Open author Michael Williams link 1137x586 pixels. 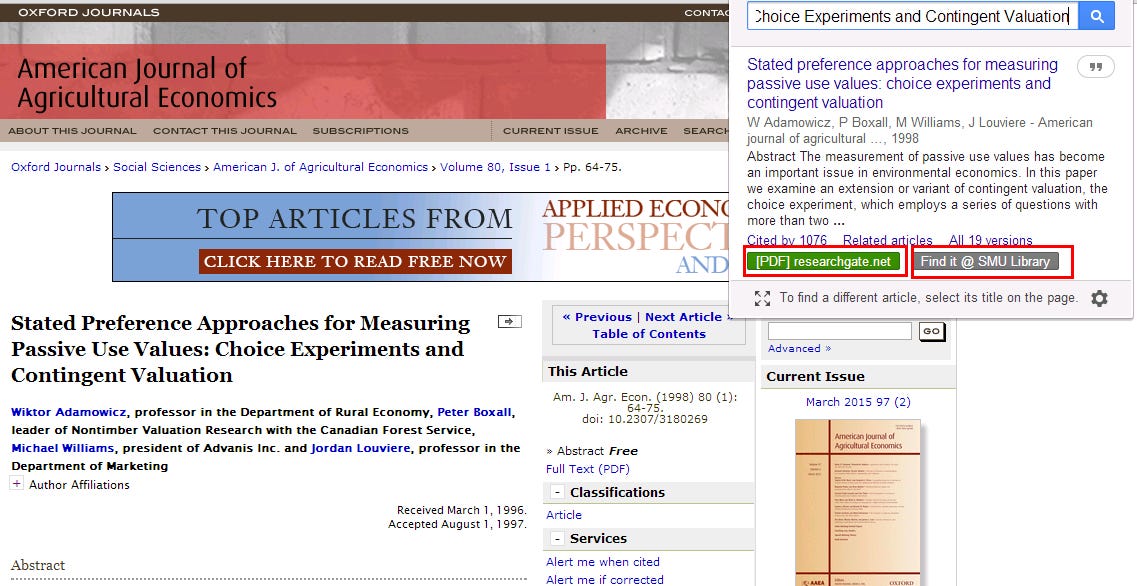click(62, 448)
